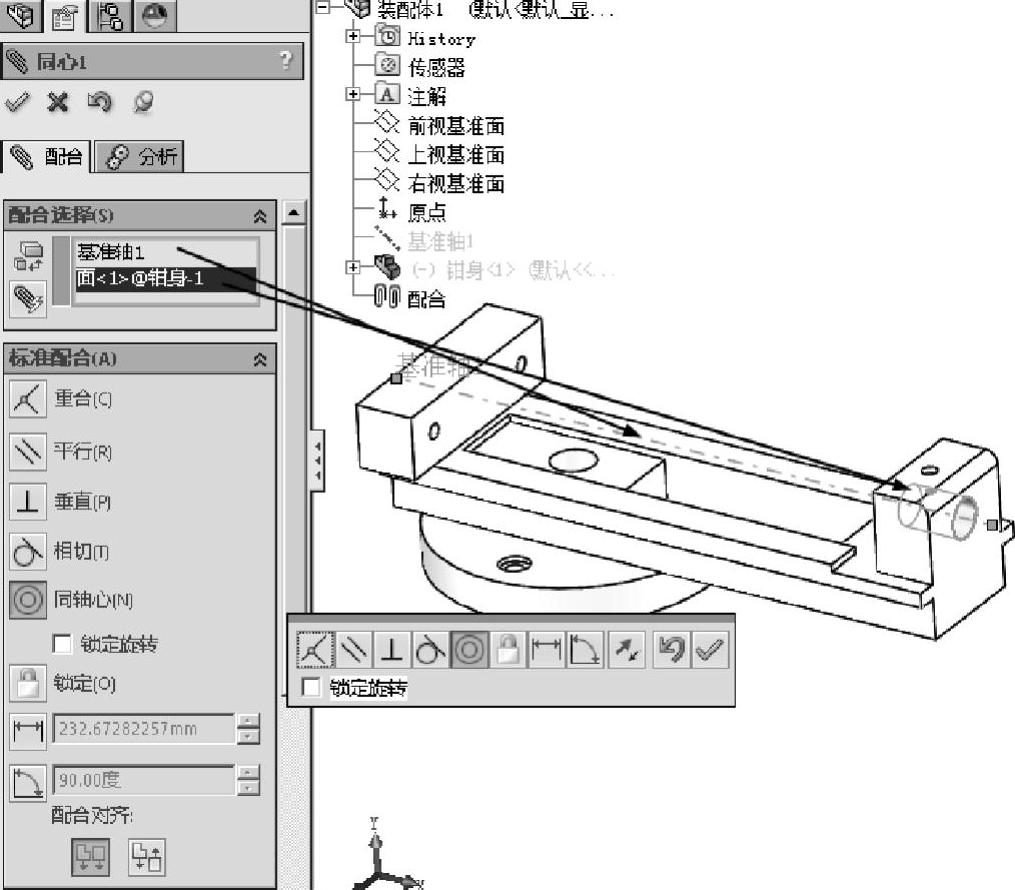Screen dimensions: 1015x890
Task: Choose the 平行(R) parallel mate
Action: [28, 451]
